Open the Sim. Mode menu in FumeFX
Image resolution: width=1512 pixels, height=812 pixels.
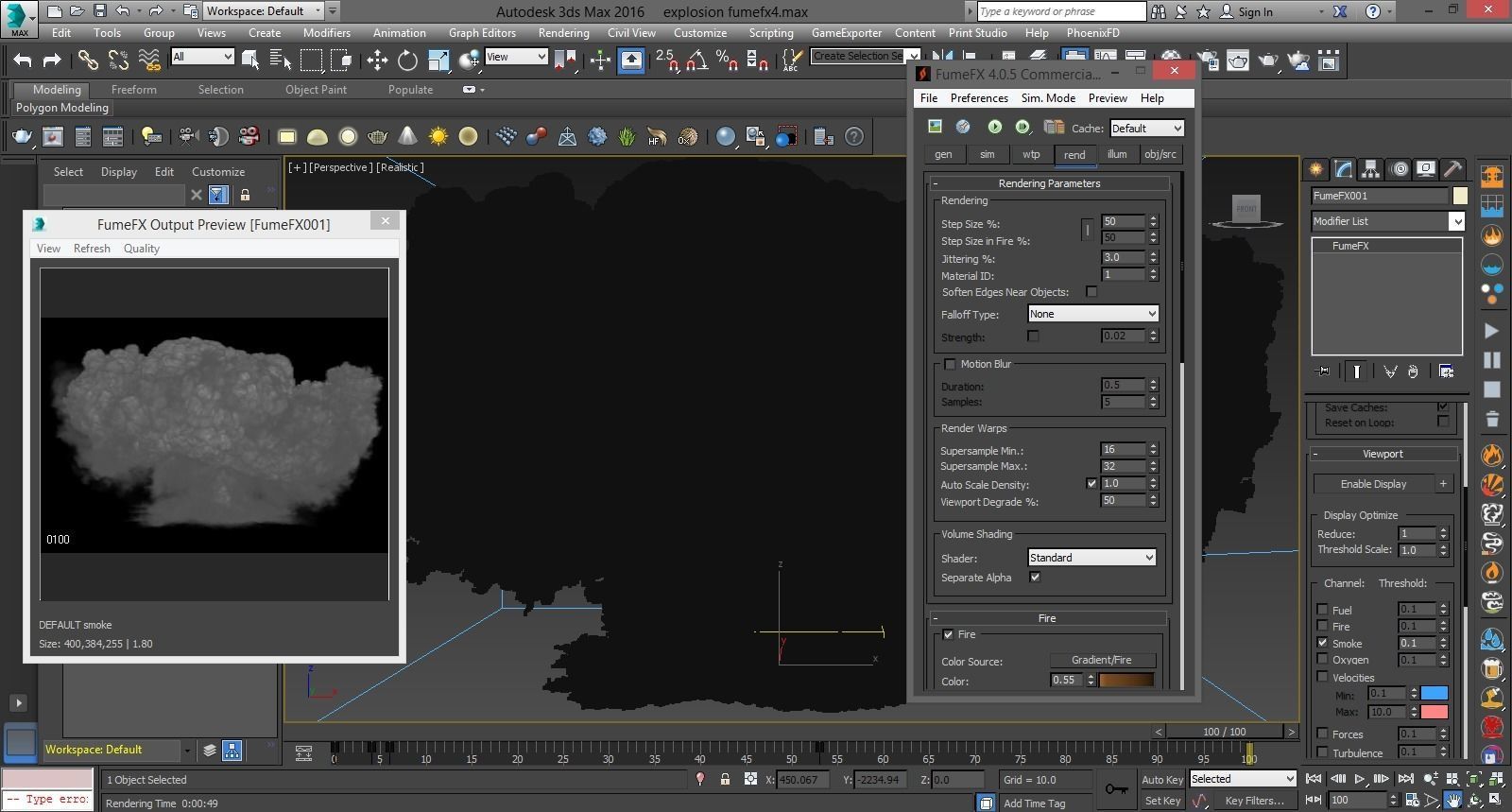(1048, 98)
